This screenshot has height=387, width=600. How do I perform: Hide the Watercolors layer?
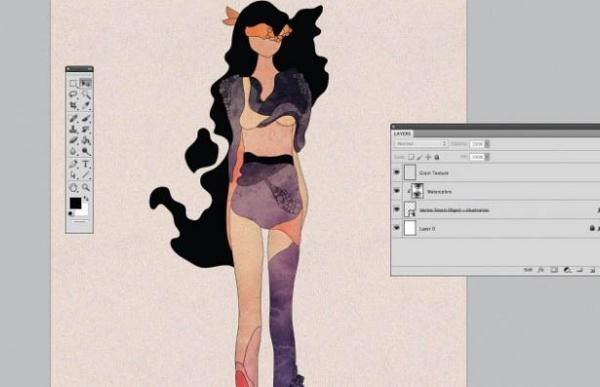[x=396, y=191]
